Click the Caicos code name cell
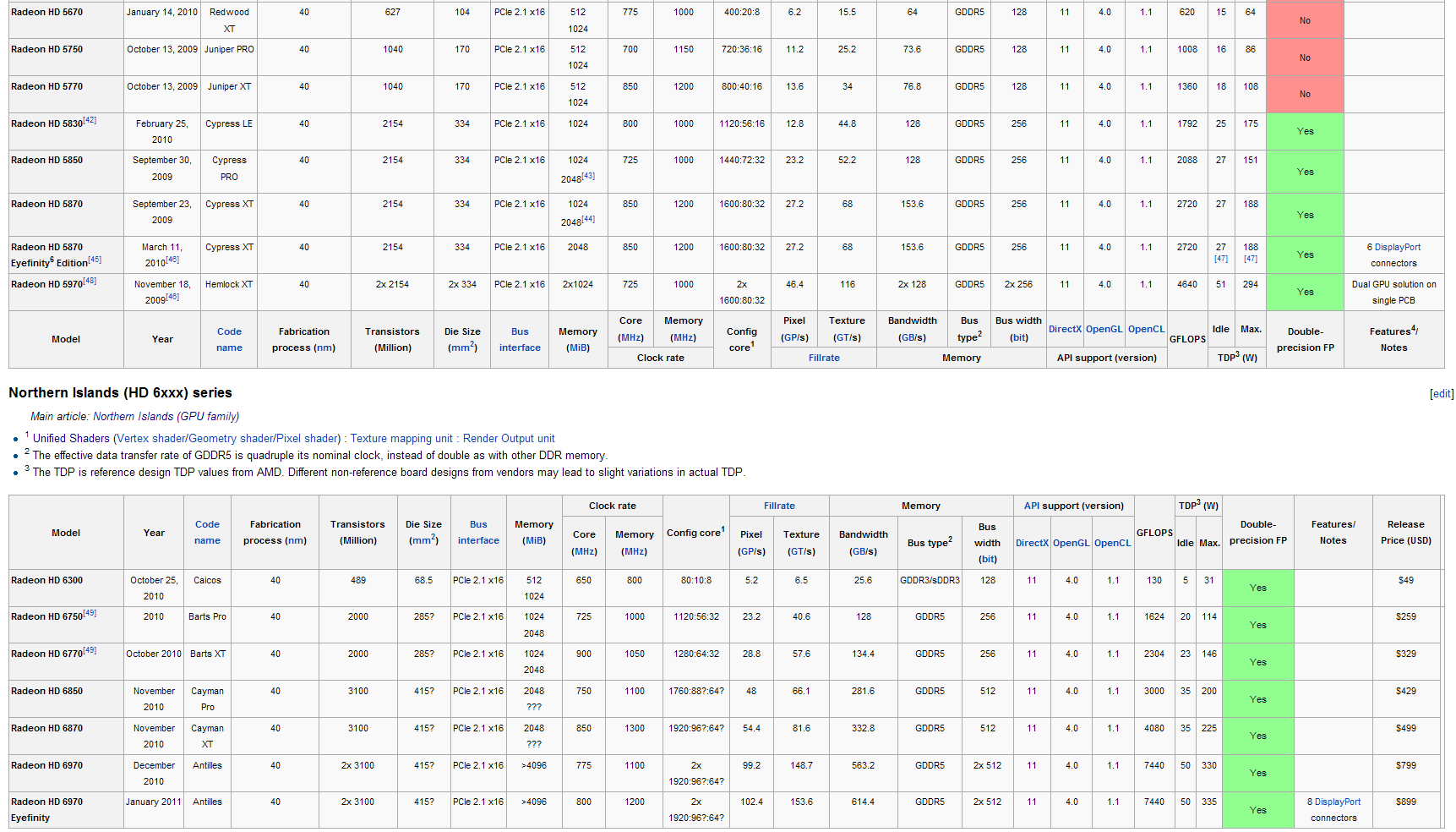This screenshot has width=1456, height=832. [207, 588]
